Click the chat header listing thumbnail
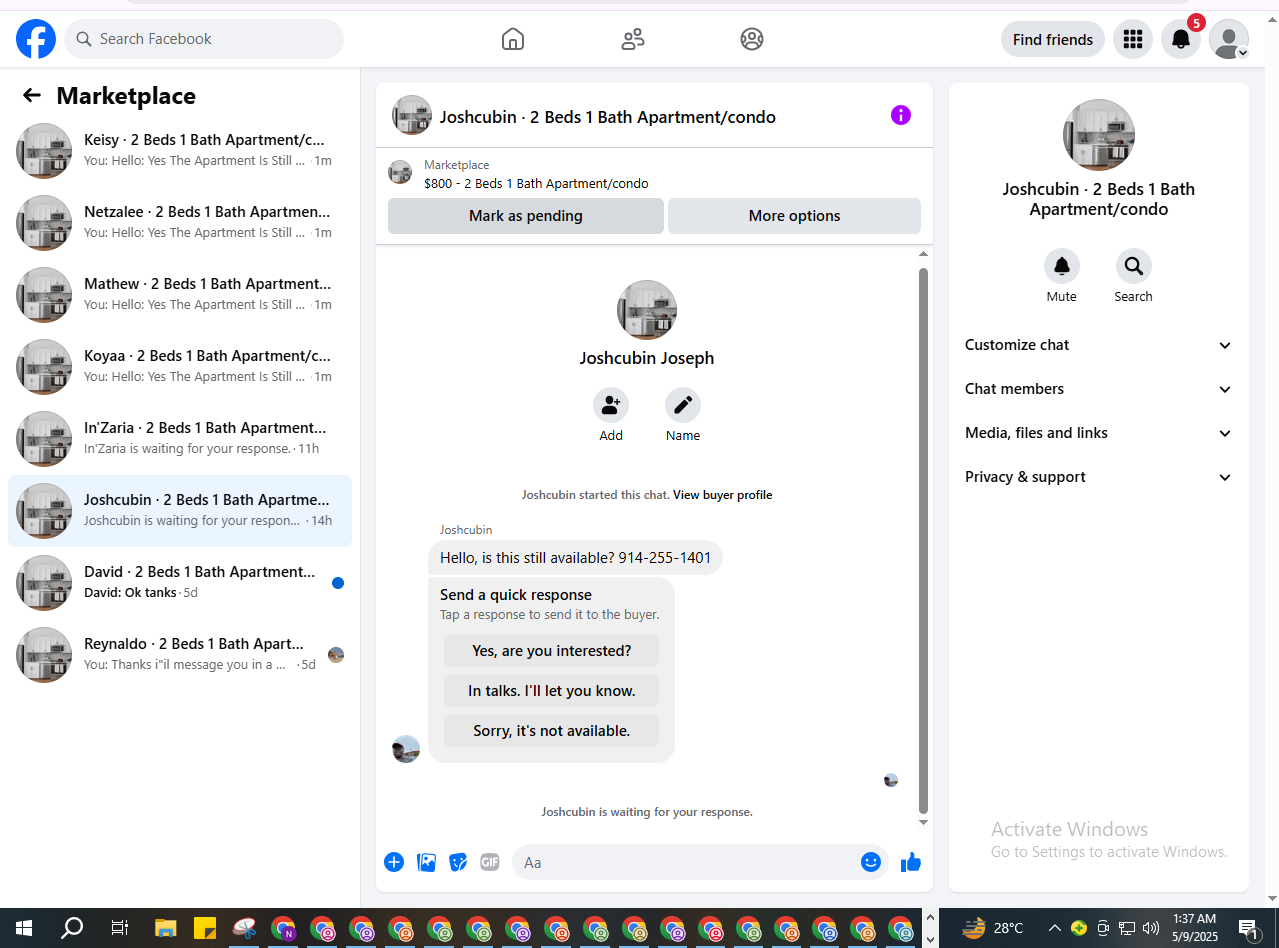Viewport: 1279px width, 948px height. coord(411,115)
